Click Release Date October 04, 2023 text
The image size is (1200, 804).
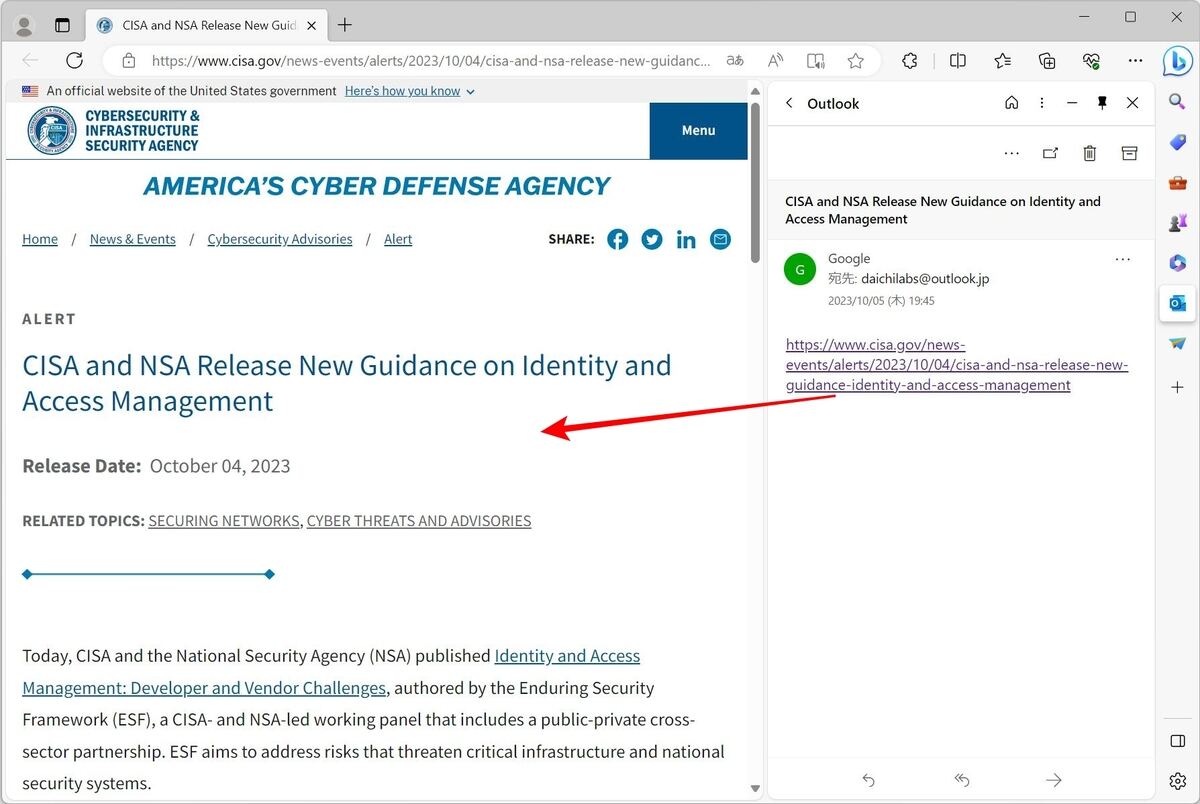(156, 466)
